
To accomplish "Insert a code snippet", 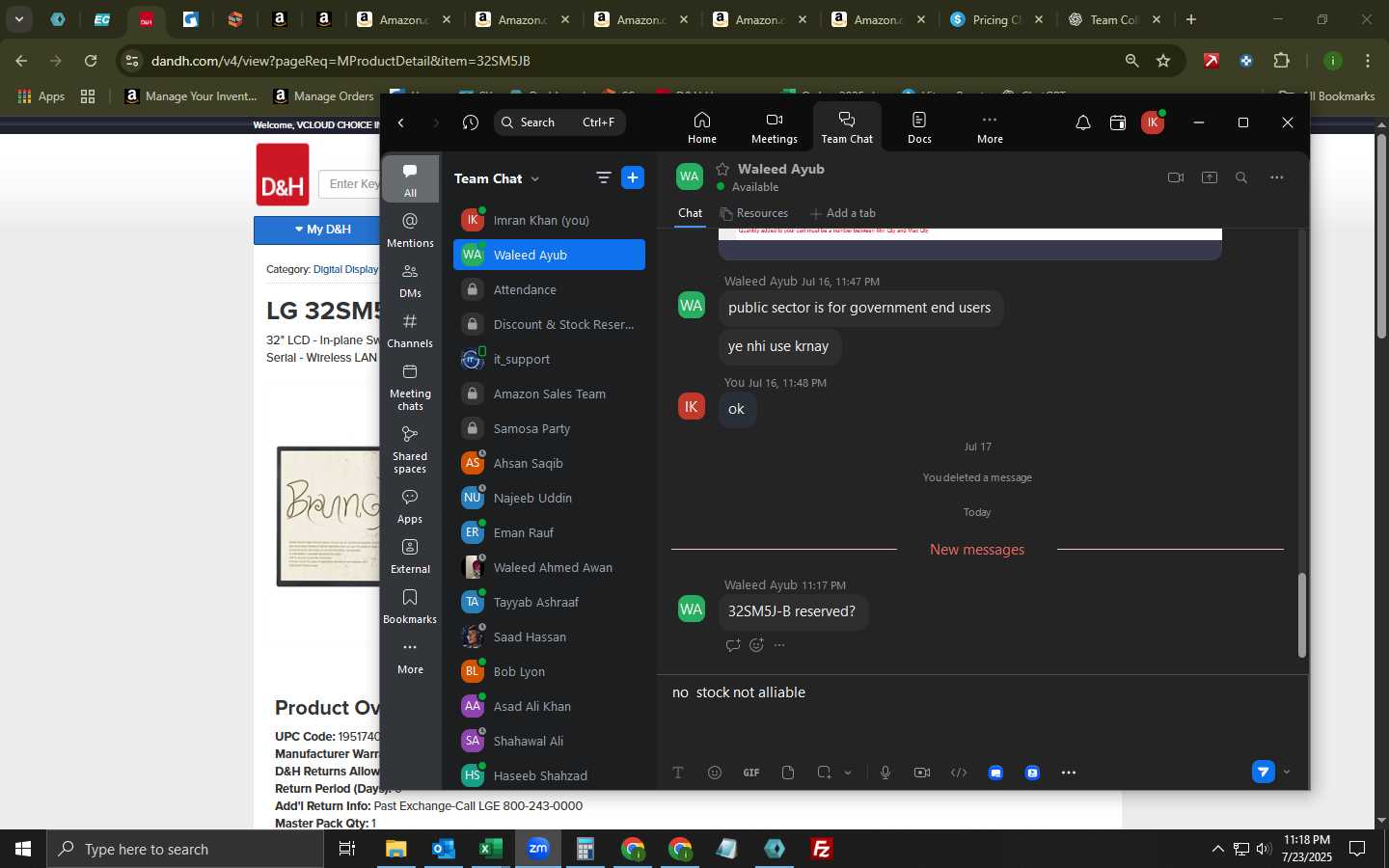I will point(959,773).
